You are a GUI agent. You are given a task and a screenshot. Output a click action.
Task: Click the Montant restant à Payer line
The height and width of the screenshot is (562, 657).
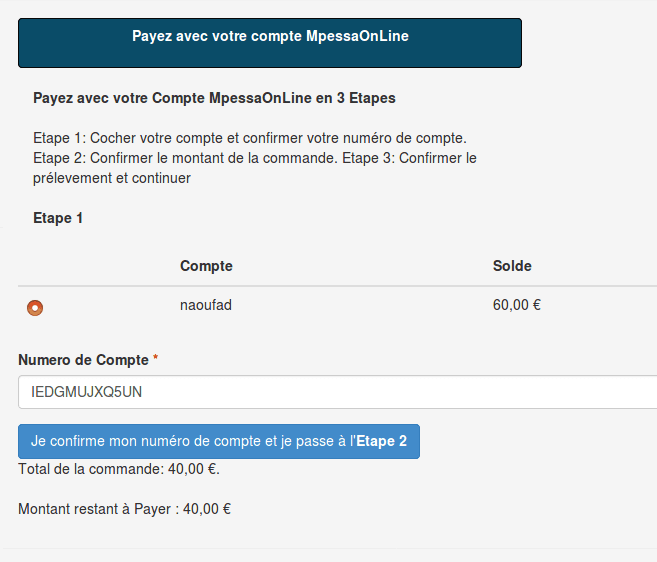124,509
